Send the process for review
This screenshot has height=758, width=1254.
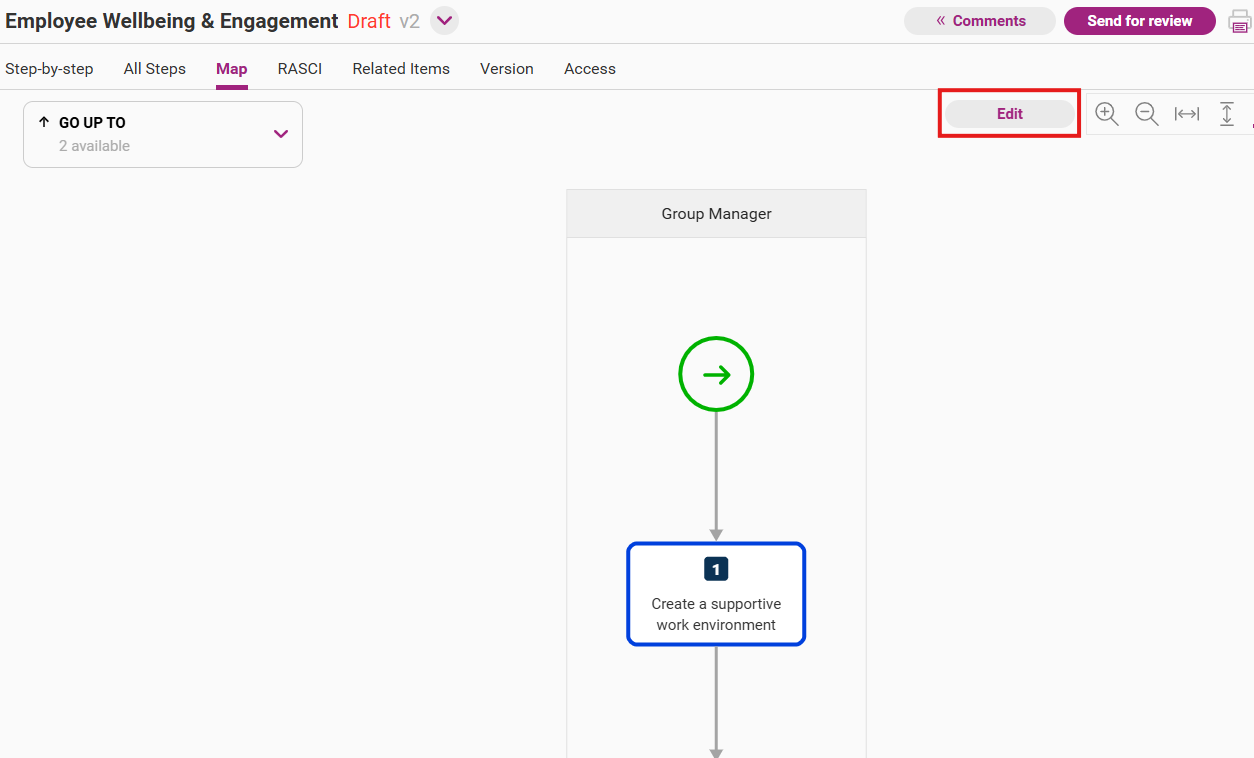click(x=1140, y=21)
